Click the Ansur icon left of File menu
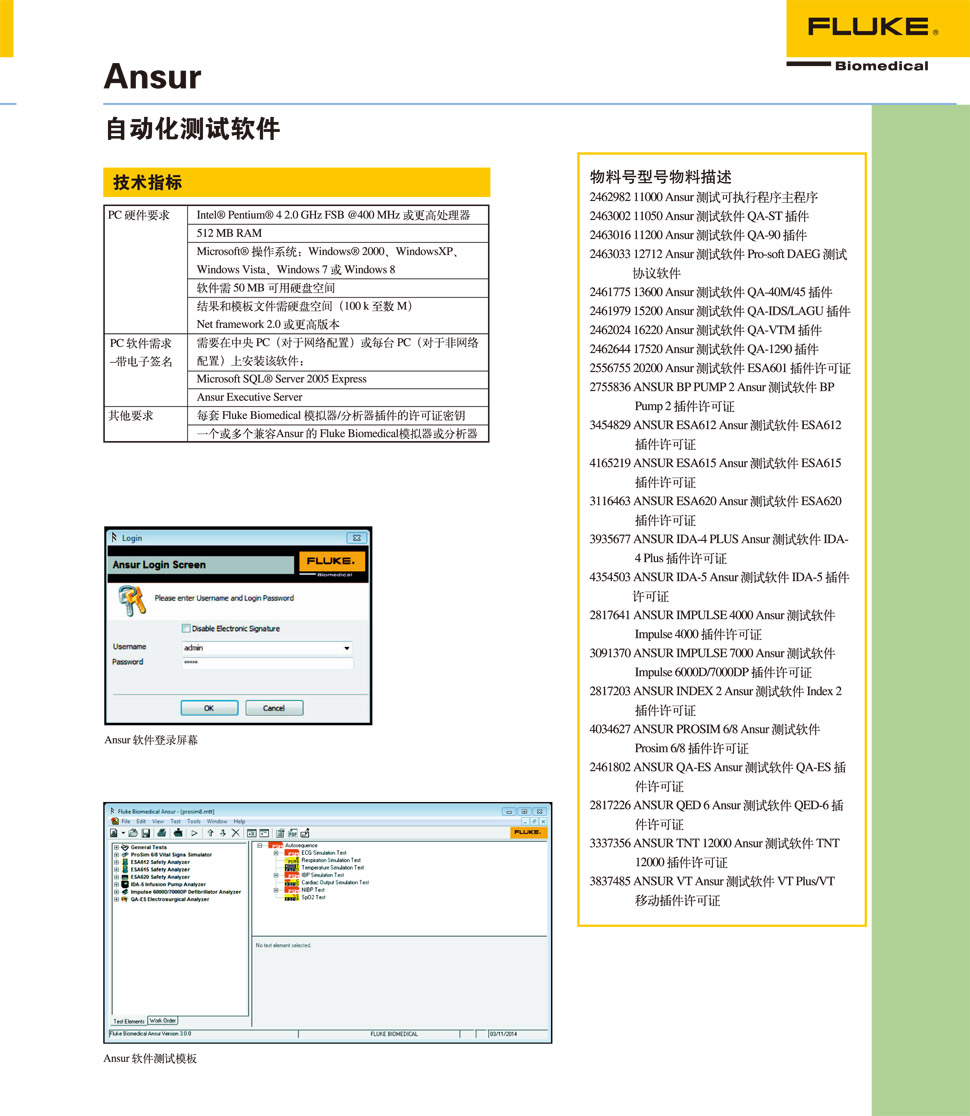Screen dimensions: 970x1116 tap(115, 821)
